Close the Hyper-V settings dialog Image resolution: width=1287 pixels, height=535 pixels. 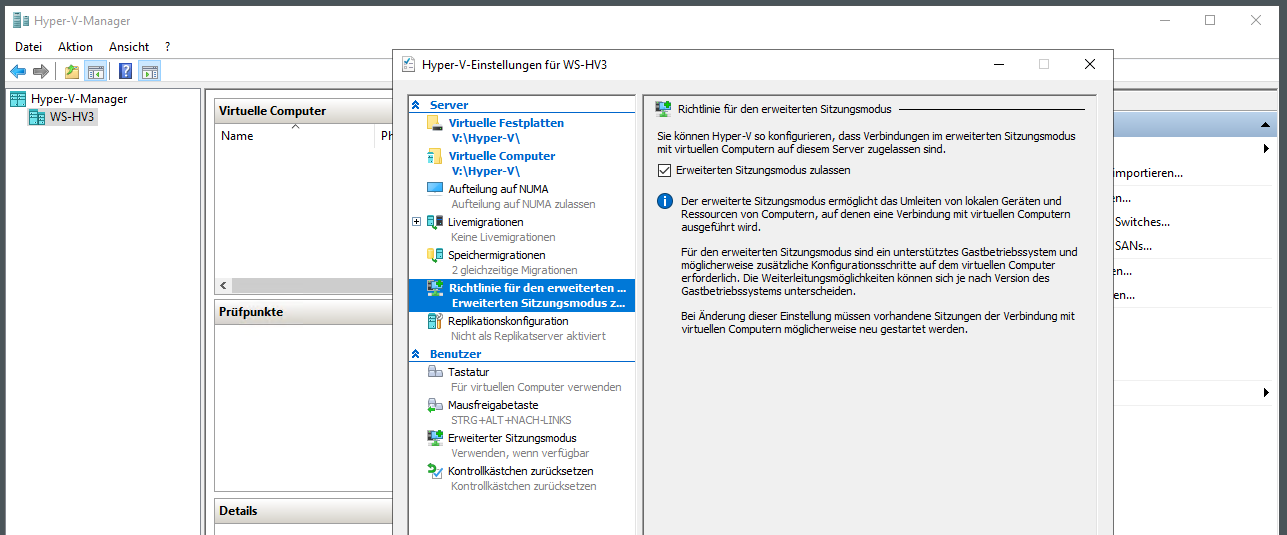click(1090, 64)
